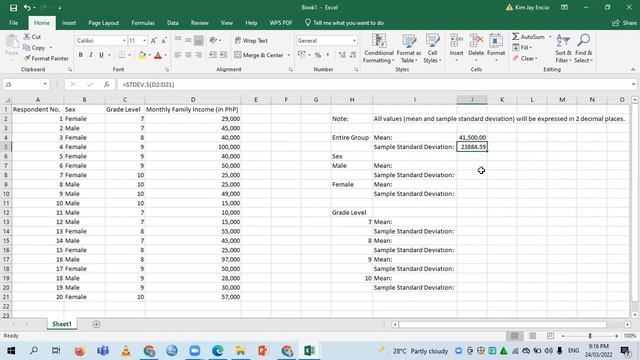This screenshot has height=360, width=640.
Task: Open the font size dropdown
Action: pyautogui.click(x=144, y=40)
